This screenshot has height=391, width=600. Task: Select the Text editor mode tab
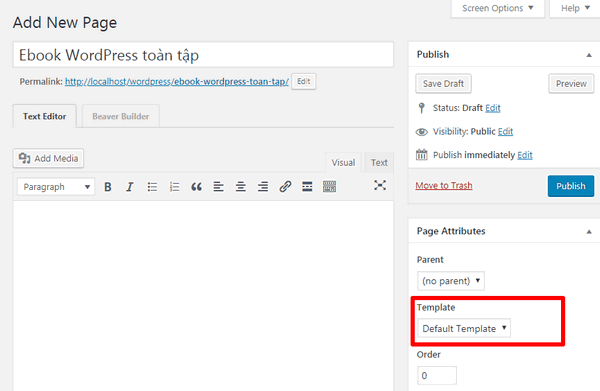click(x=379, y=163)
